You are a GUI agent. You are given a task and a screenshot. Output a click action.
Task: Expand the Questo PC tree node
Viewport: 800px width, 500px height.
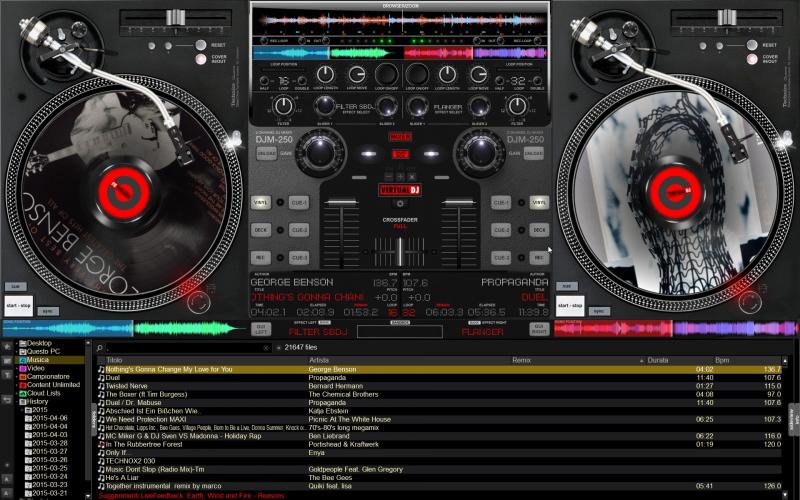point(16,352)
